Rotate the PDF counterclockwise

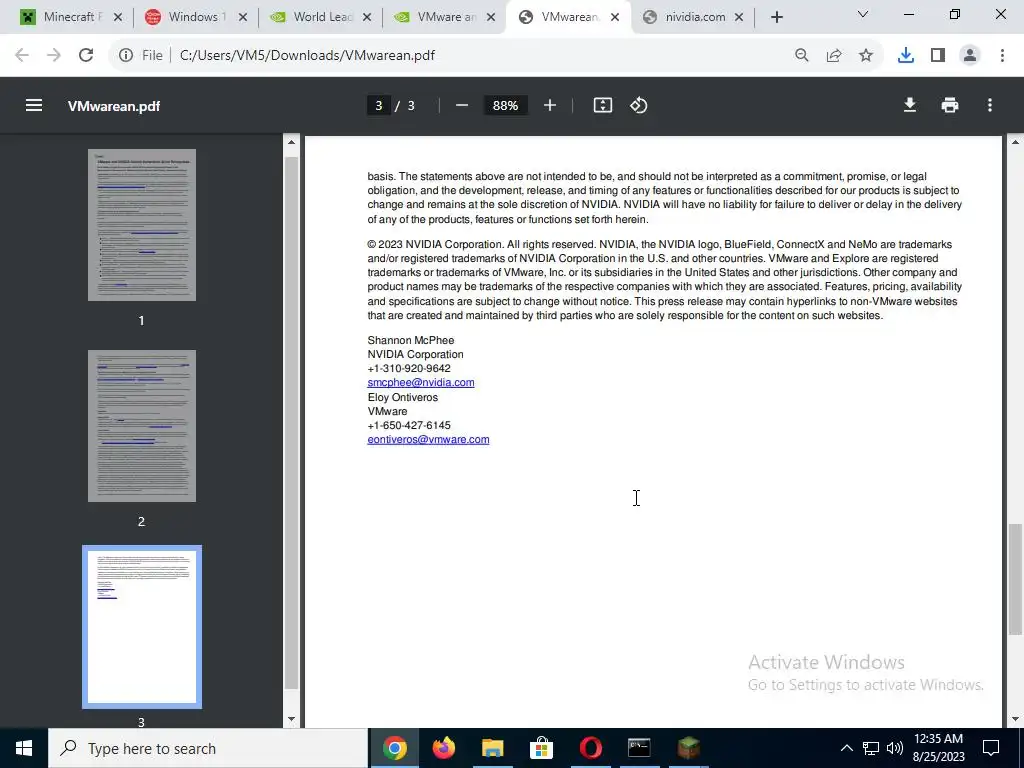point(639,105)
